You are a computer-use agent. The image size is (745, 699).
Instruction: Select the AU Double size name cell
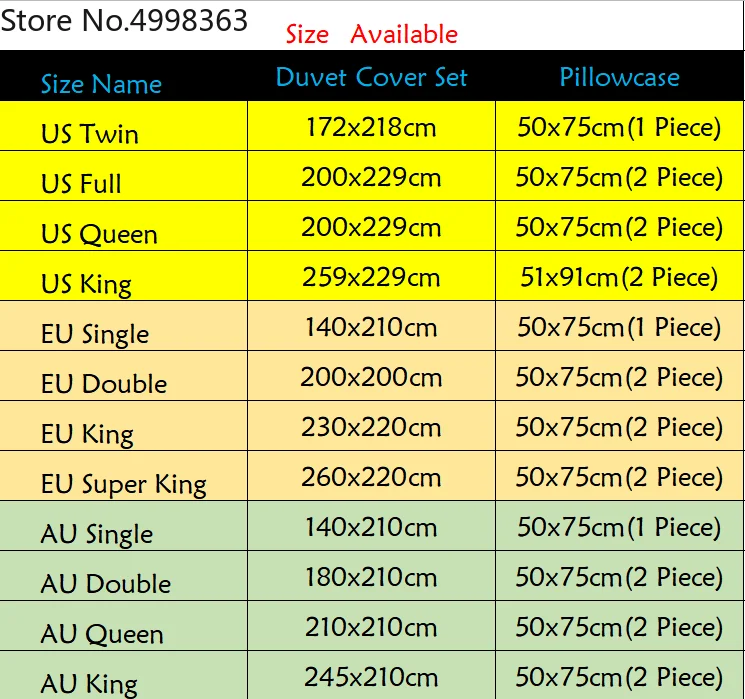[x=106, y=584]
